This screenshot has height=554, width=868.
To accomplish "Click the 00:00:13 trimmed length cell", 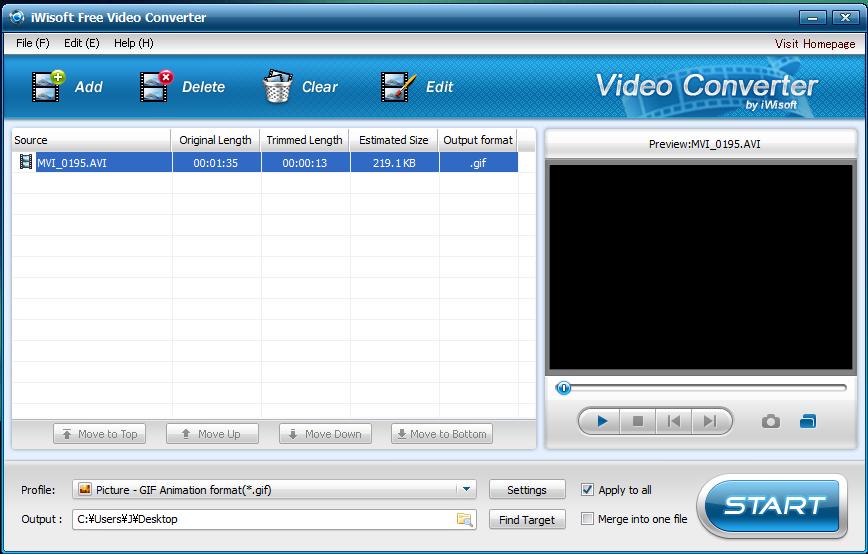I will [x=305, y=163].
